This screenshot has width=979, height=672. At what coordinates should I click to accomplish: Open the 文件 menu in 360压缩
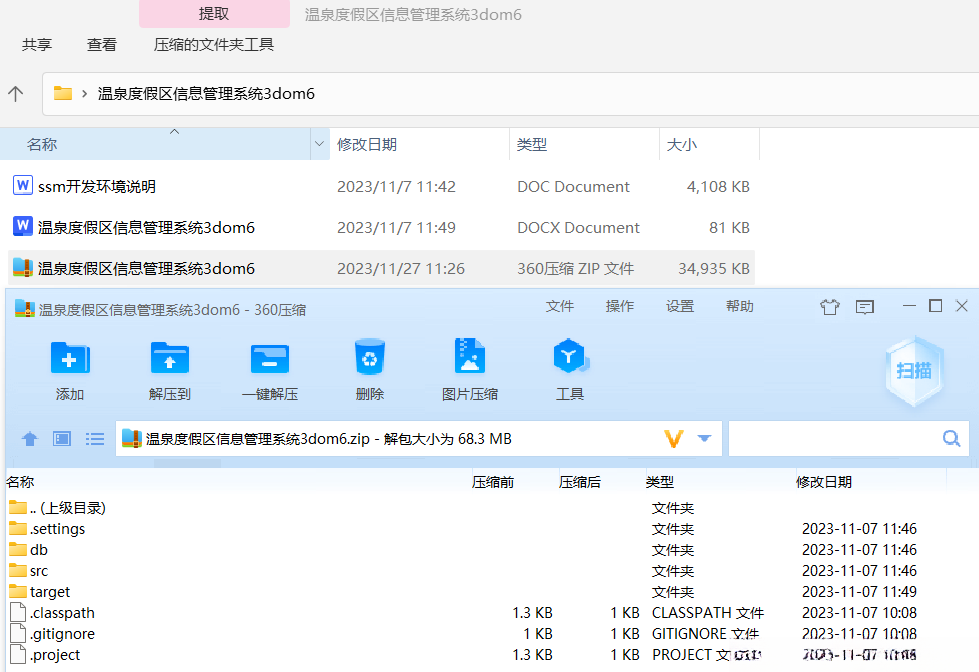coord(559,306)
